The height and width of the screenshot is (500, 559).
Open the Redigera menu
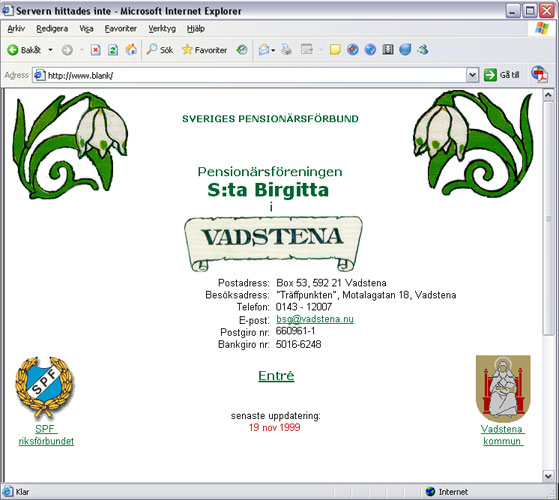click(x=52, y=29)
